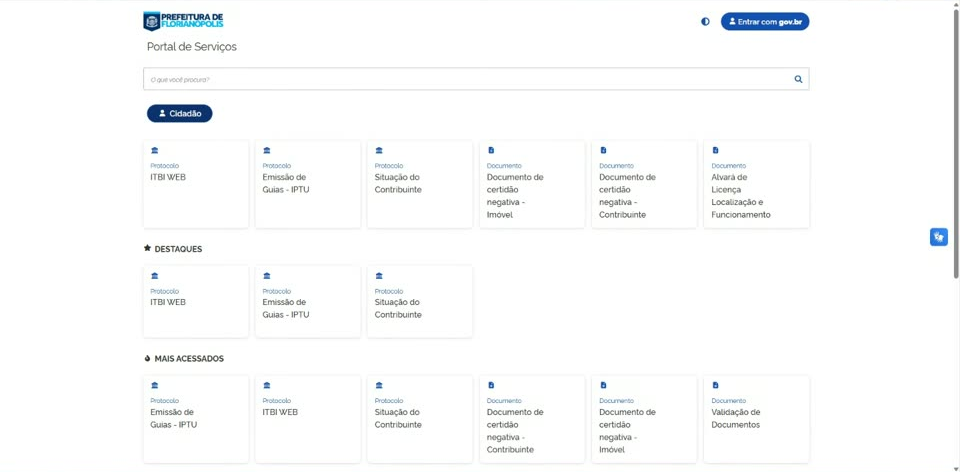Viewport: 960px width, 472px height.
Task: Click the flame icon beside MAIS ACESSADOS
Action: (x=147, y=359)
